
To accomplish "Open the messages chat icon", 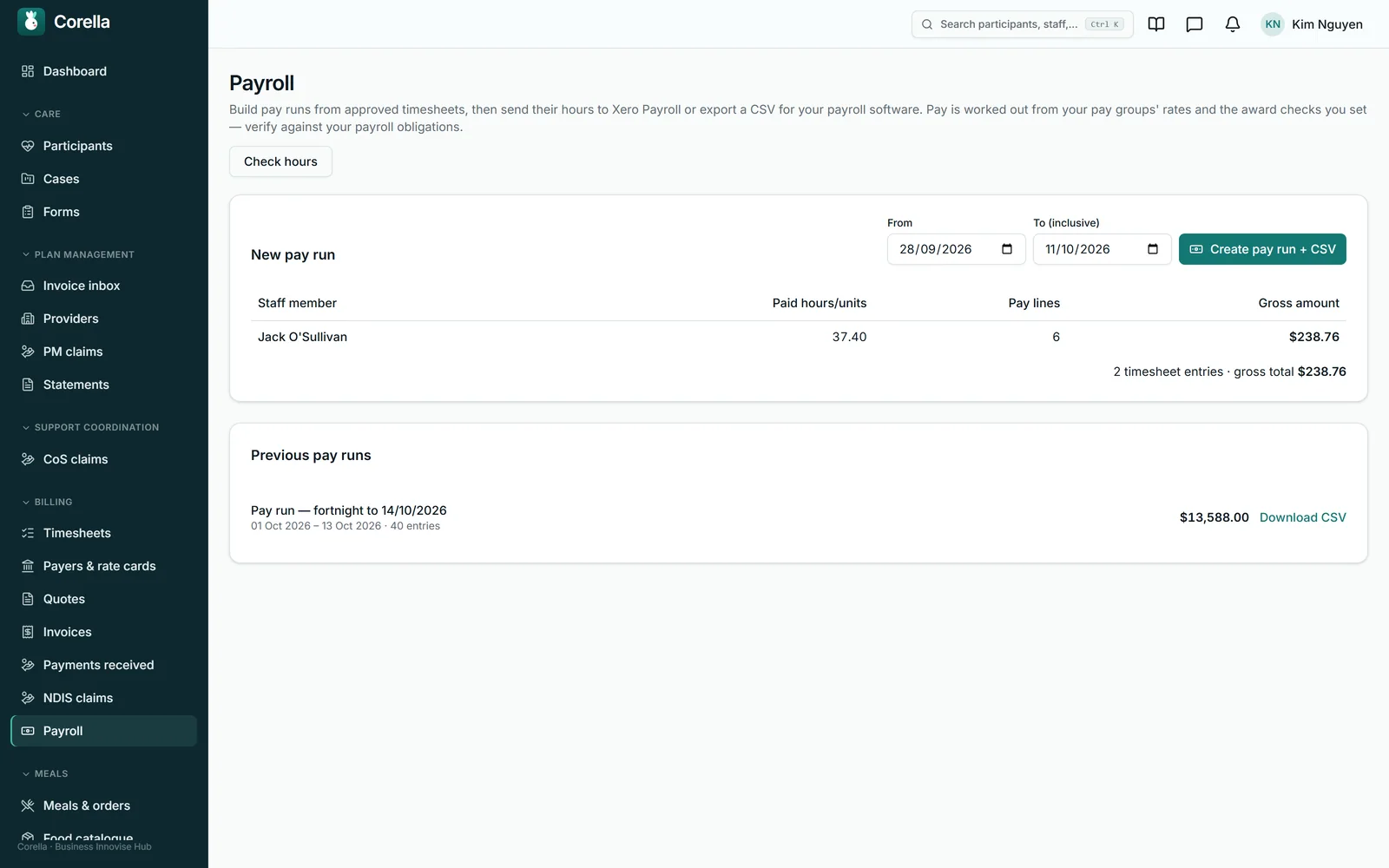I will 1195,24.
